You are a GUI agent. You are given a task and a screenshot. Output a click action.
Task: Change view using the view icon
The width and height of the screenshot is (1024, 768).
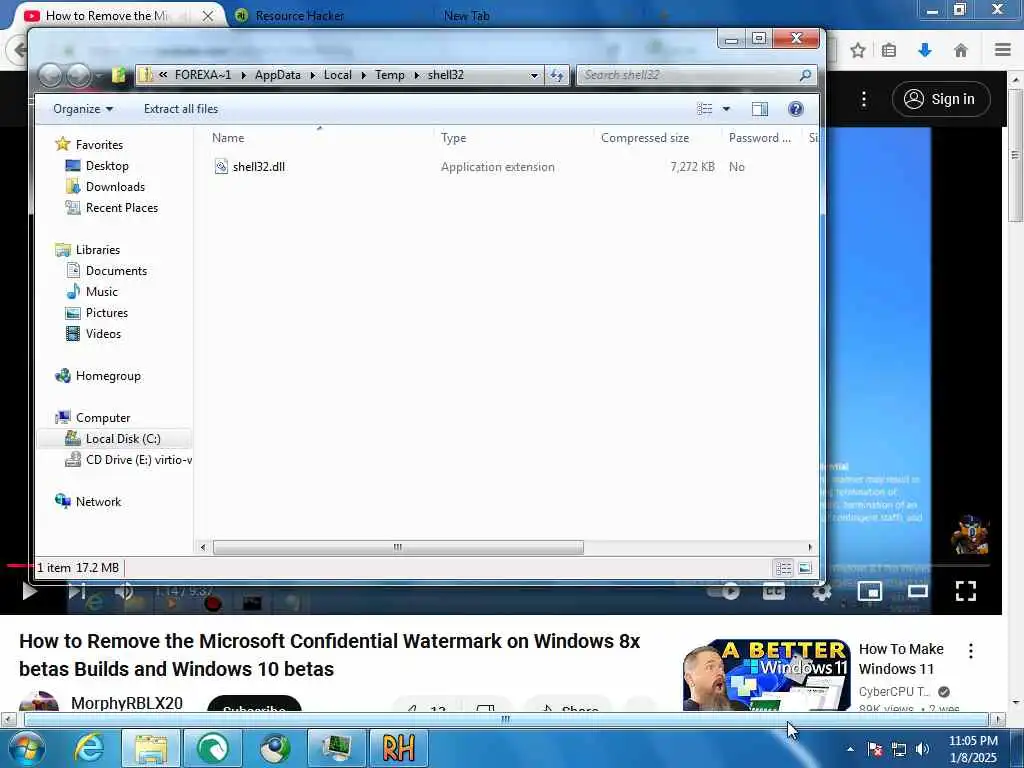tap(705, 109)
